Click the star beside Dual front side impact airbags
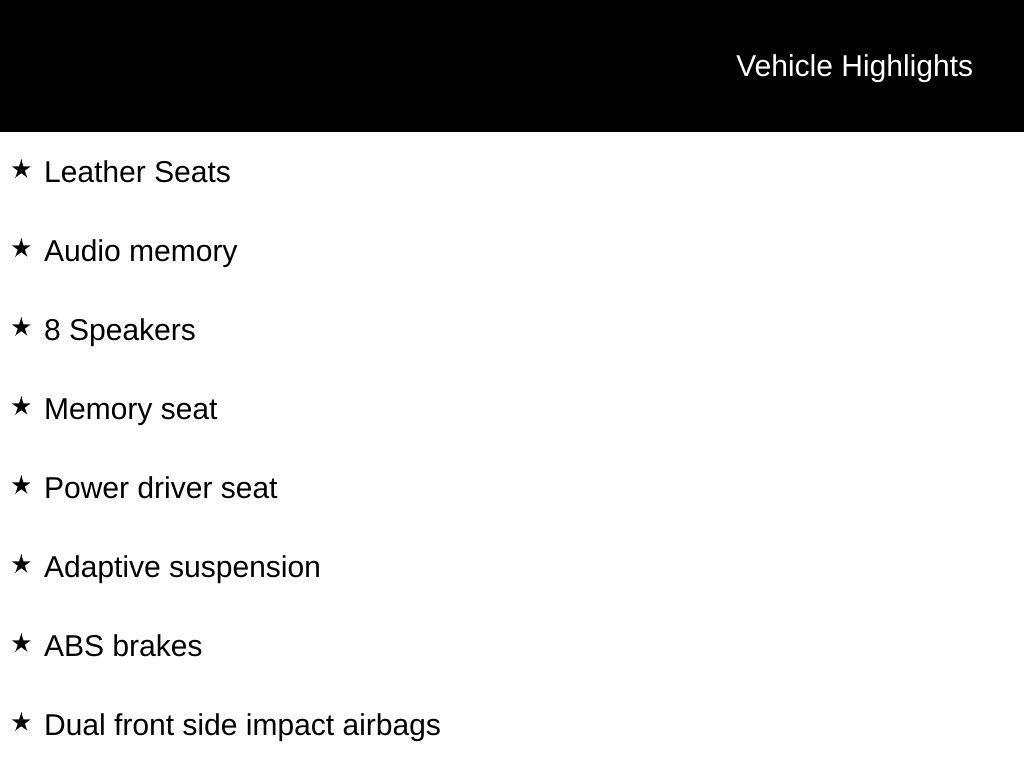 tap(21, 722)
